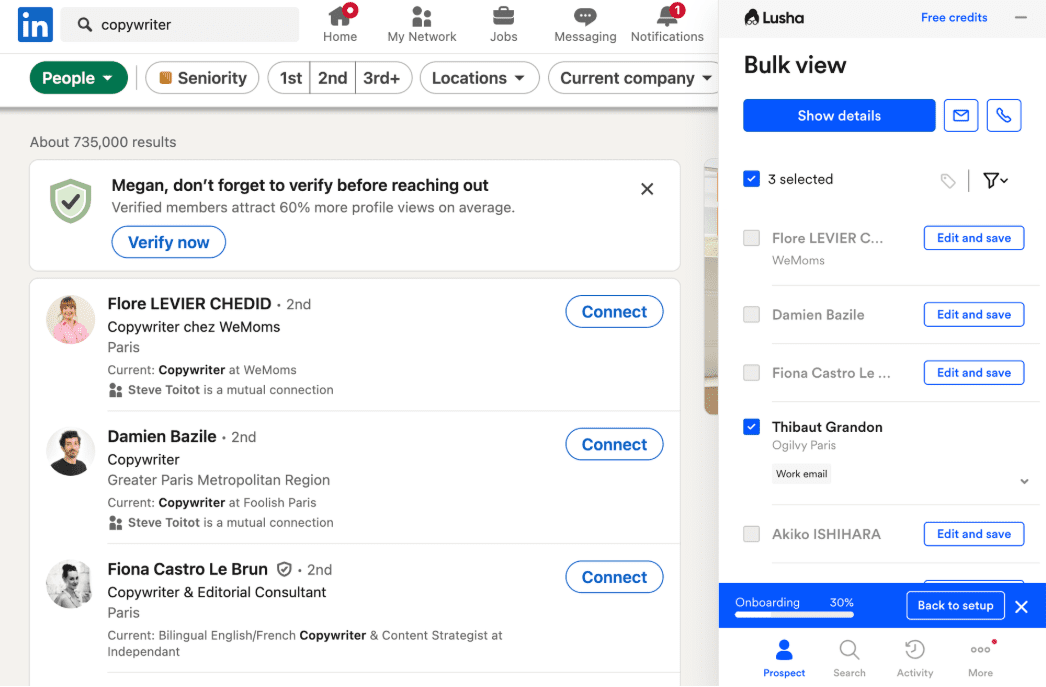The image size is (1046, 687).
Task: Click the tag icon near selected contacts
Action: [x=948, y=180]
